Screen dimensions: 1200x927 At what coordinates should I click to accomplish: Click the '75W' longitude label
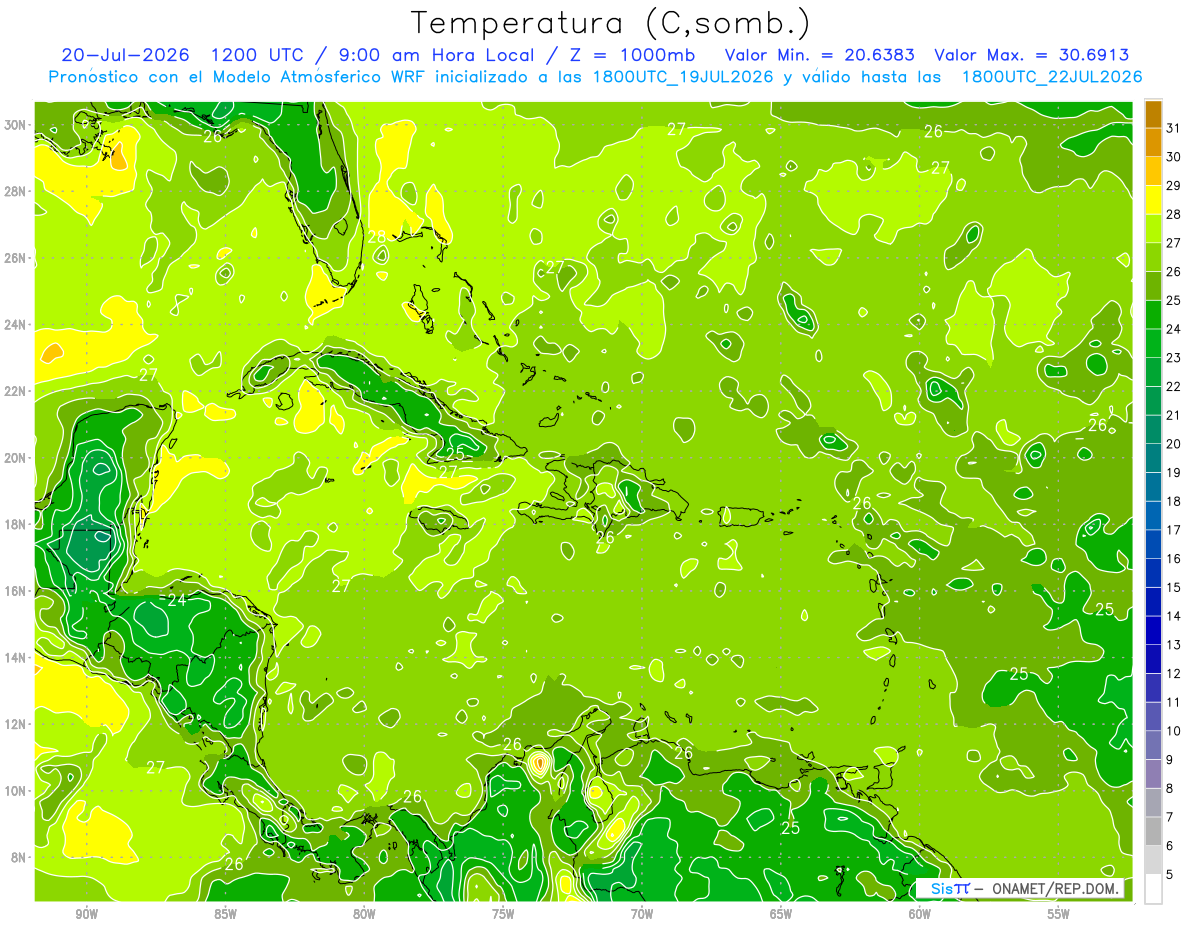(503, 914)
